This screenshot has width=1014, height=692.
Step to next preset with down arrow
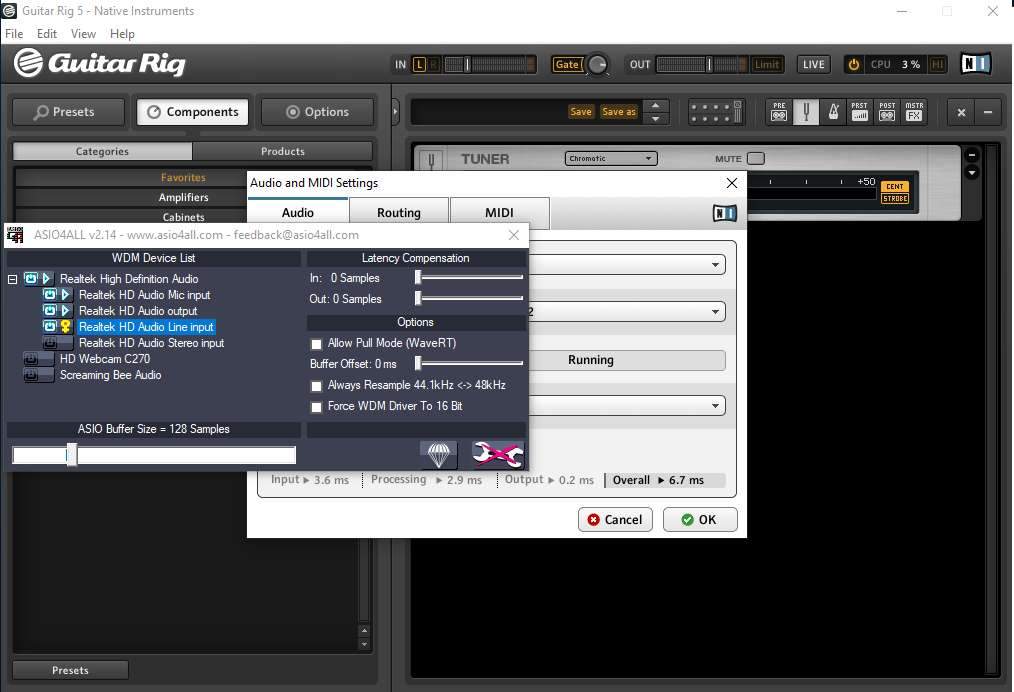pos(656,118)
